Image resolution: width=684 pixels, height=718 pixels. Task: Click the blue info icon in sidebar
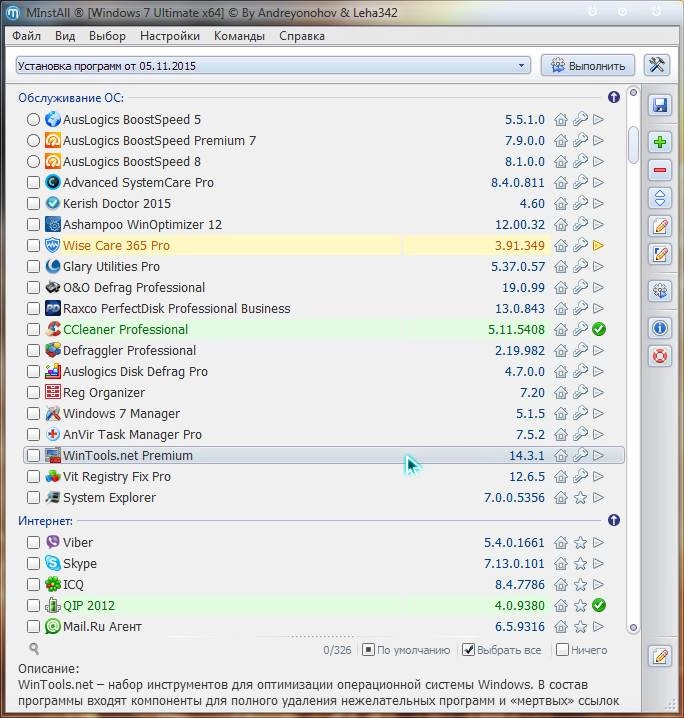click(660, 328)
